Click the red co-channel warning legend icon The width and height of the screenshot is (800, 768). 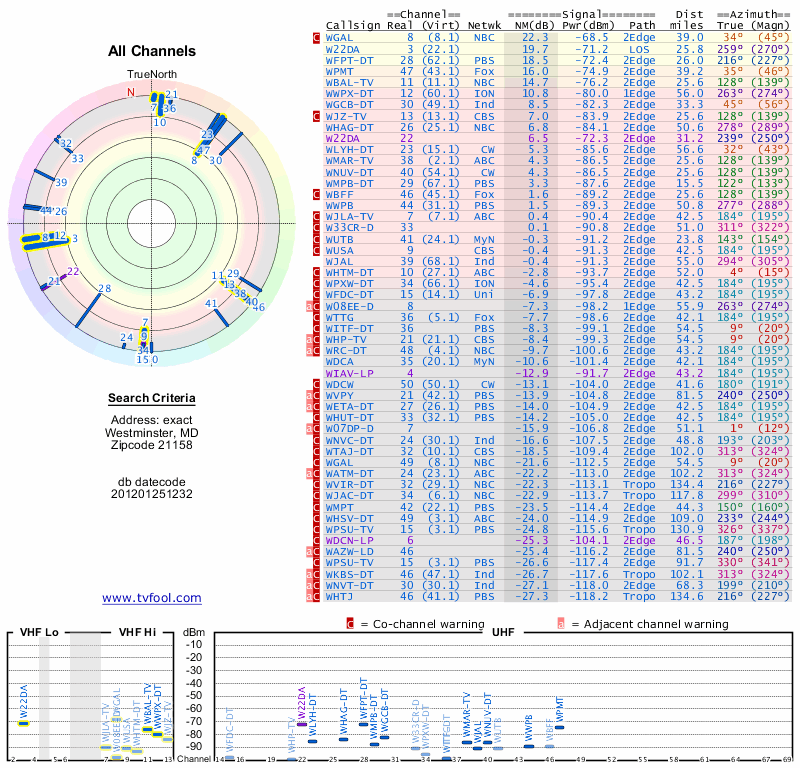click(x=350, y=623)
